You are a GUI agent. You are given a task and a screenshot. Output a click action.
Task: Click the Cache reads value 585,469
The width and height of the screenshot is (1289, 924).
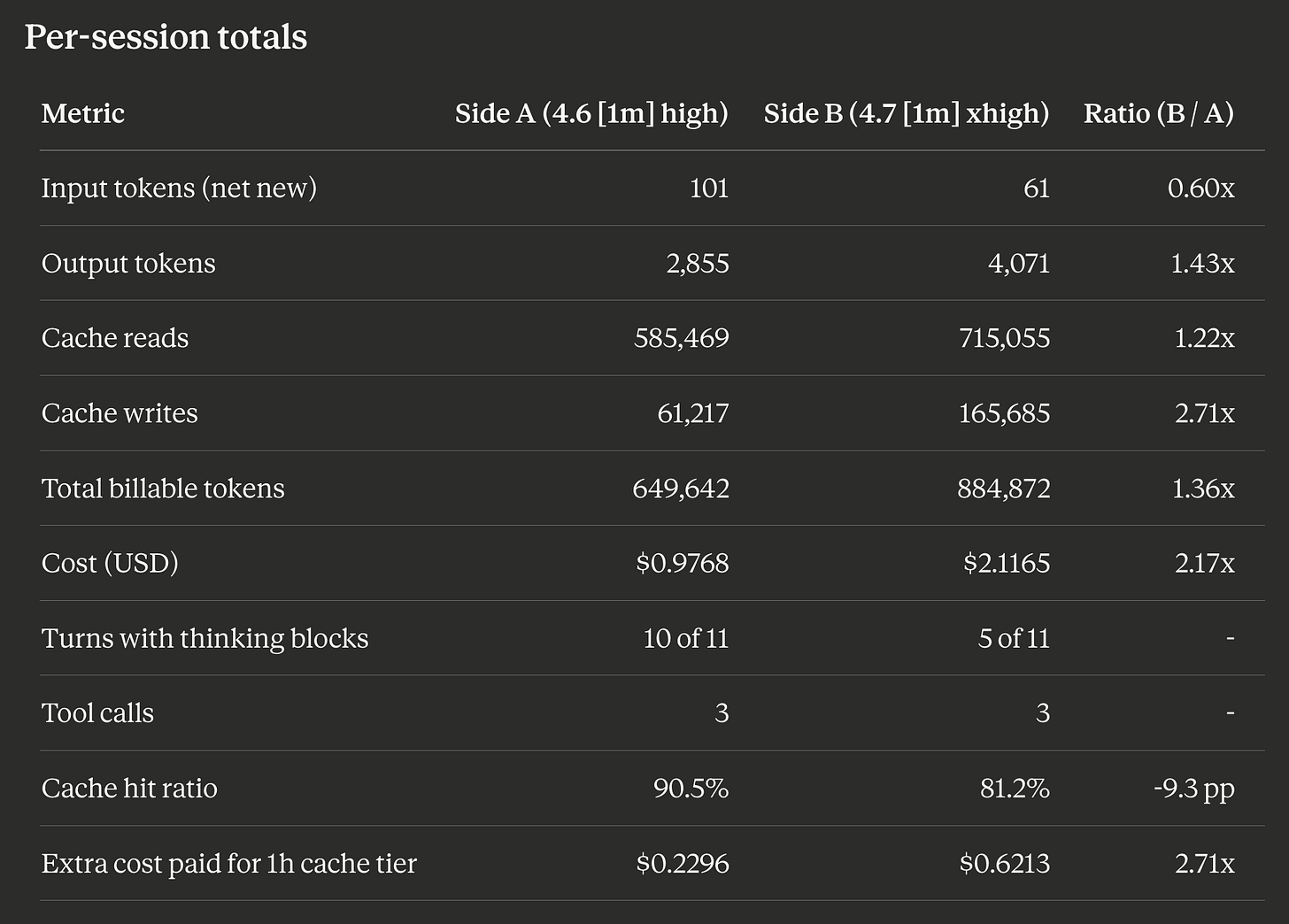682,338
